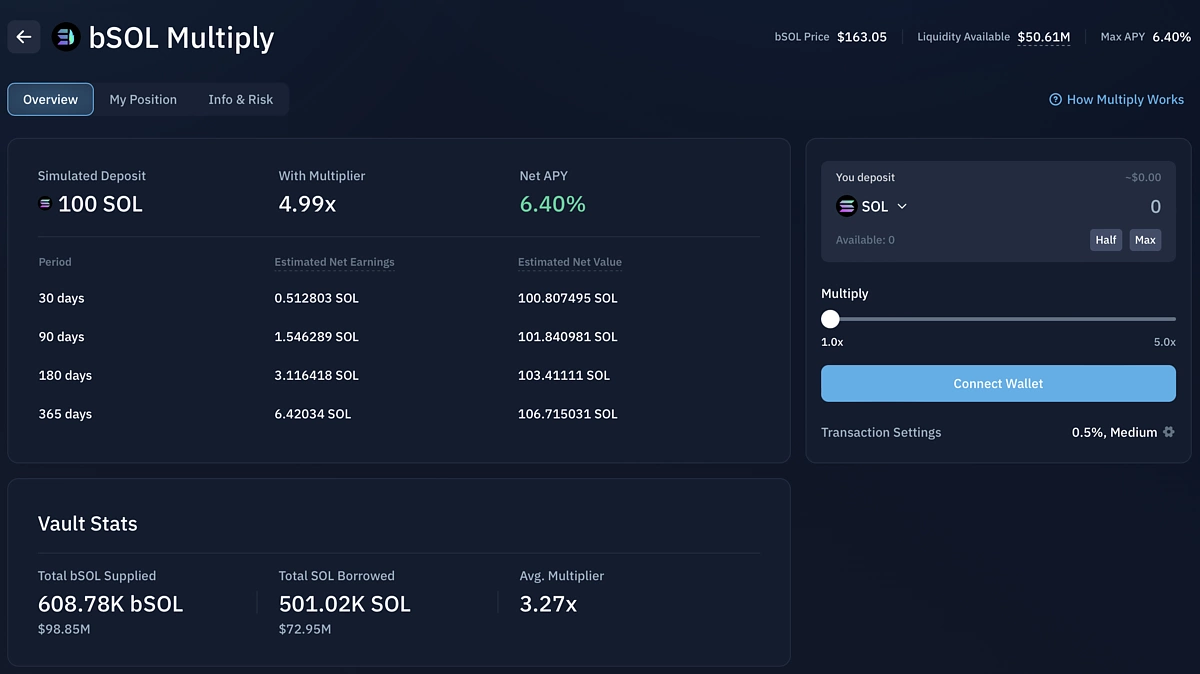Screen dimensions: 1200x674
Task: Open the gear icon next to Transaction Settings
Action: pyautogui.click(x=1168, y=432)
